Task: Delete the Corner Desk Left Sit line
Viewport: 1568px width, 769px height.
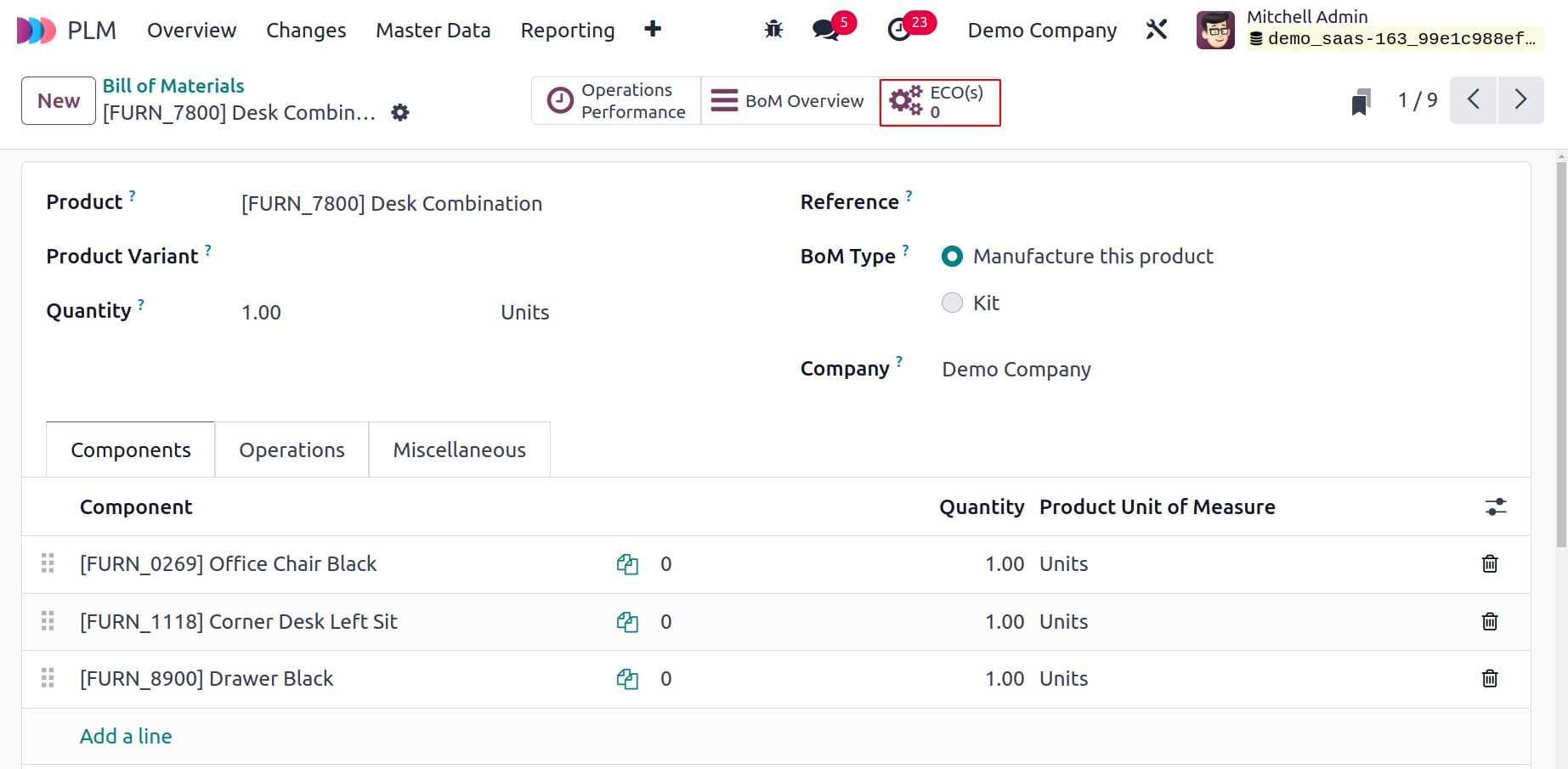Action: coord(1490,622)
